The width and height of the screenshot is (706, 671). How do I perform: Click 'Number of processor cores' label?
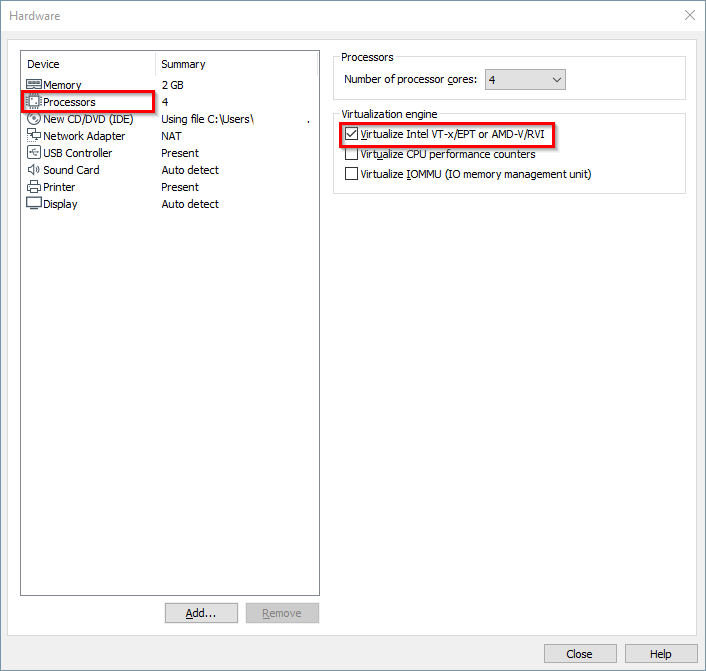[x=410, y=79]
